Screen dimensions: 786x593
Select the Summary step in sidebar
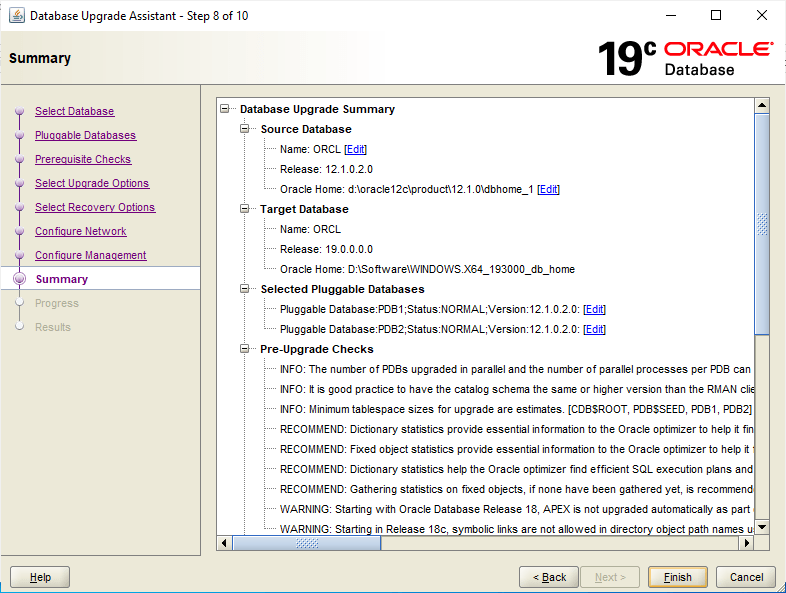click(62, 279)
